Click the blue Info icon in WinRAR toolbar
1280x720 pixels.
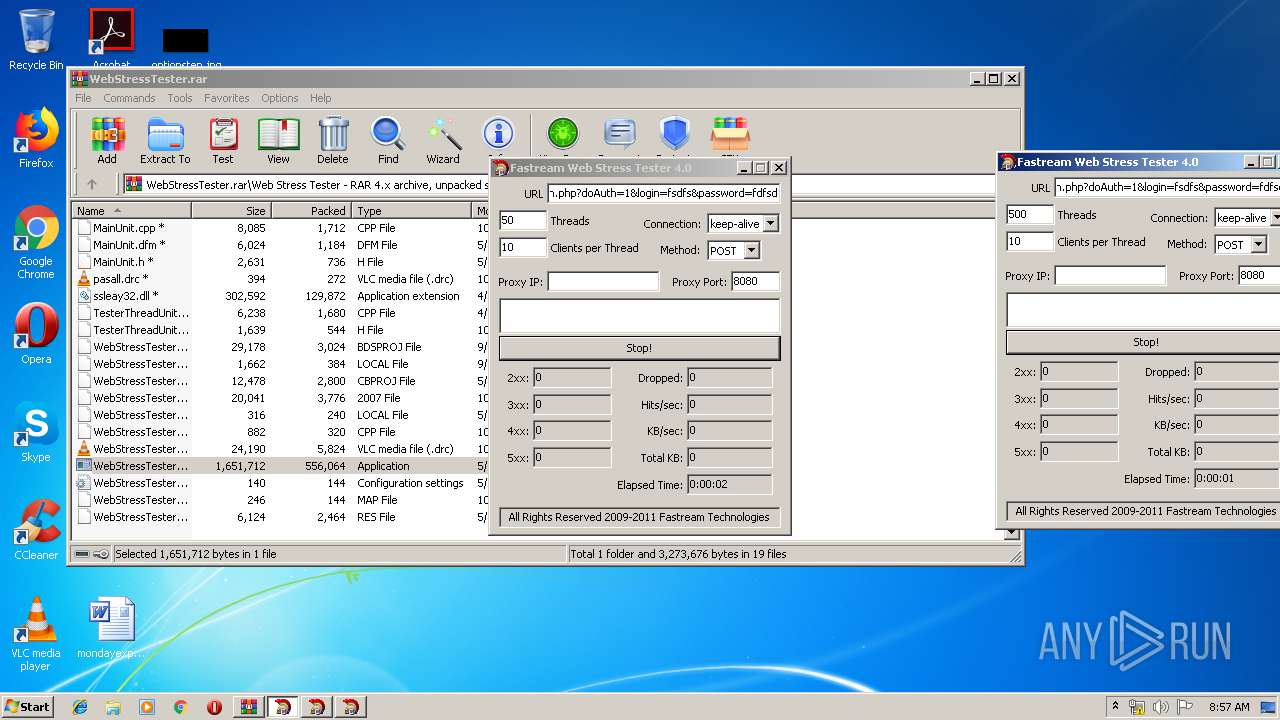498,133
